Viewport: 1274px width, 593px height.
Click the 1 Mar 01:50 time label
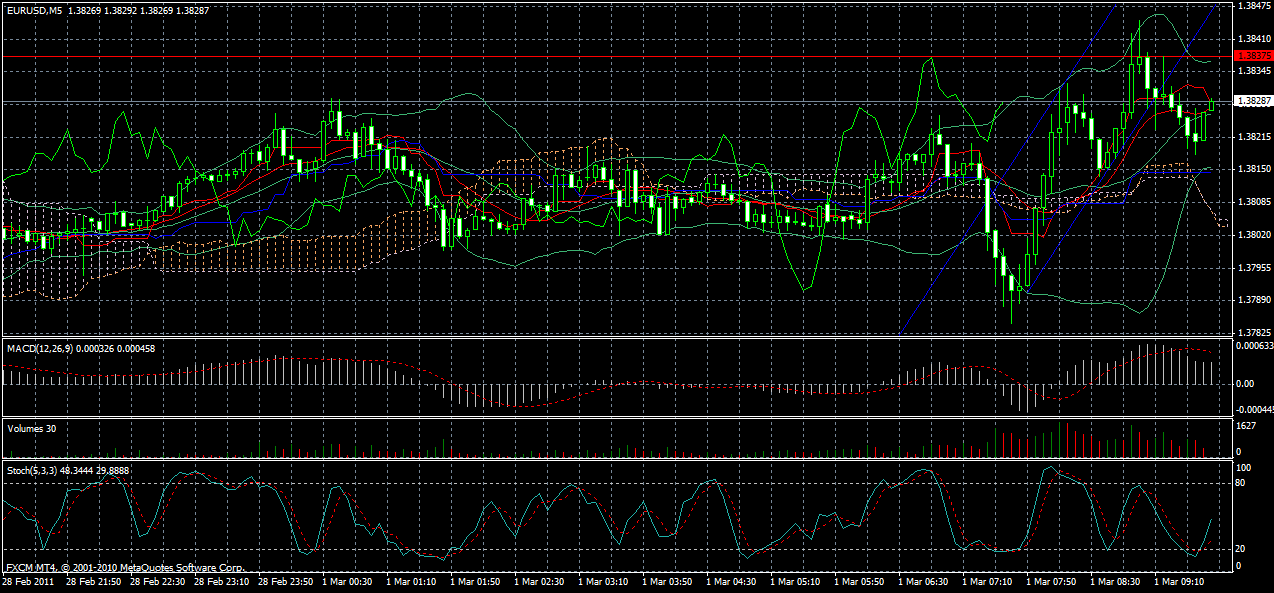pos(477,581)
